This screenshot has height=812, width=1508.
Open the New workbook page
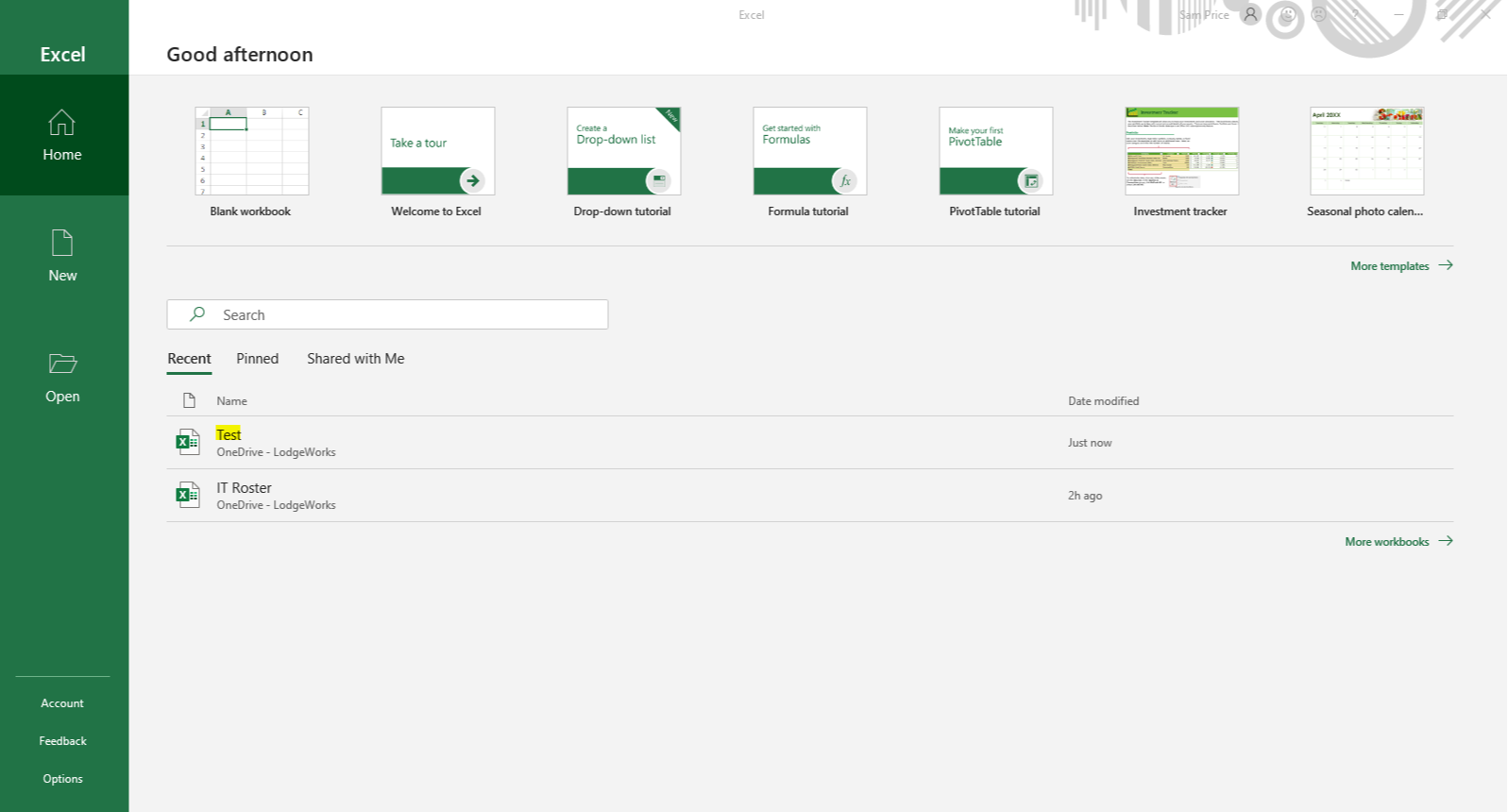click(63, 256)
